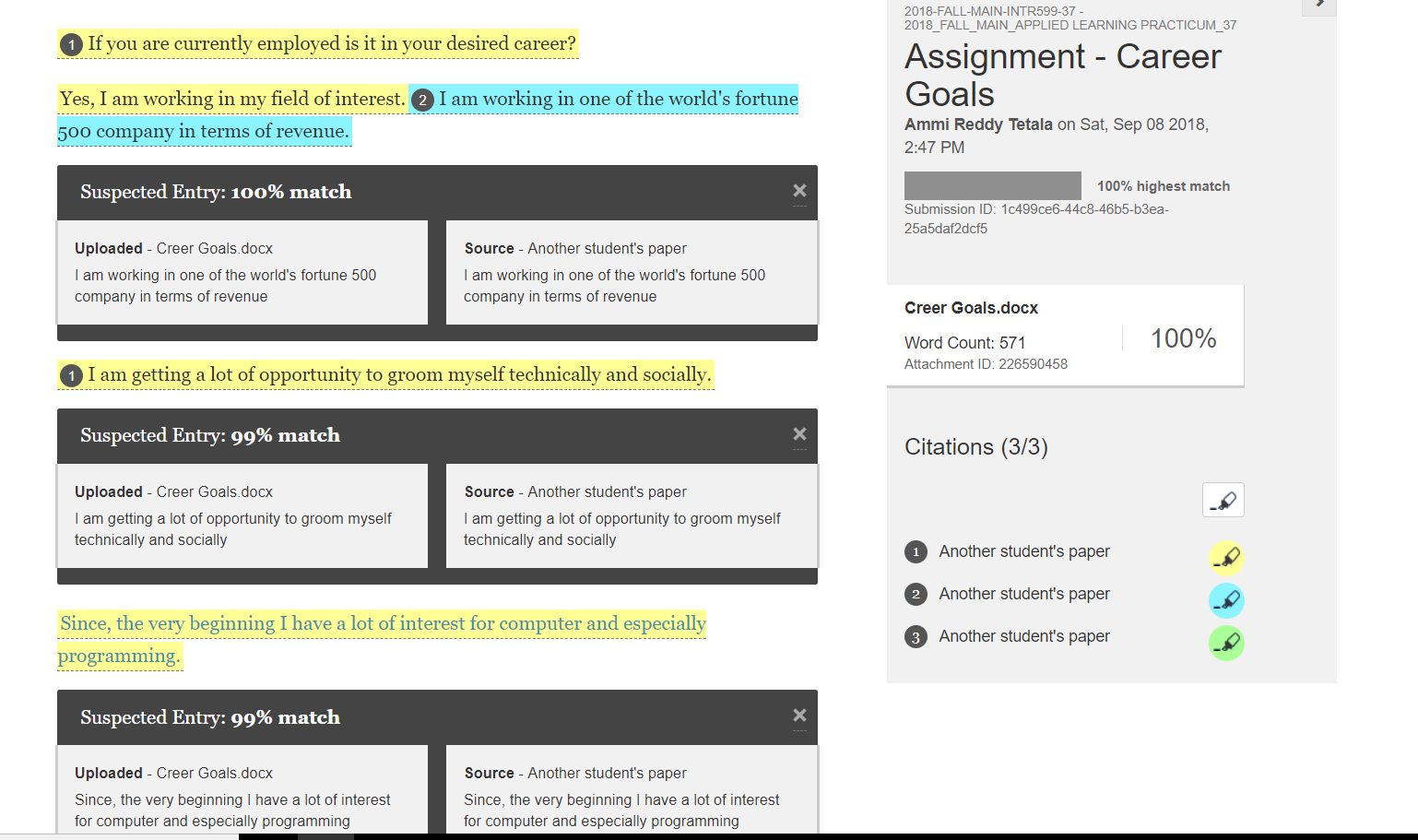
Task: Click highlighted 'Yes, I am working' text
Action: point(232,99)
